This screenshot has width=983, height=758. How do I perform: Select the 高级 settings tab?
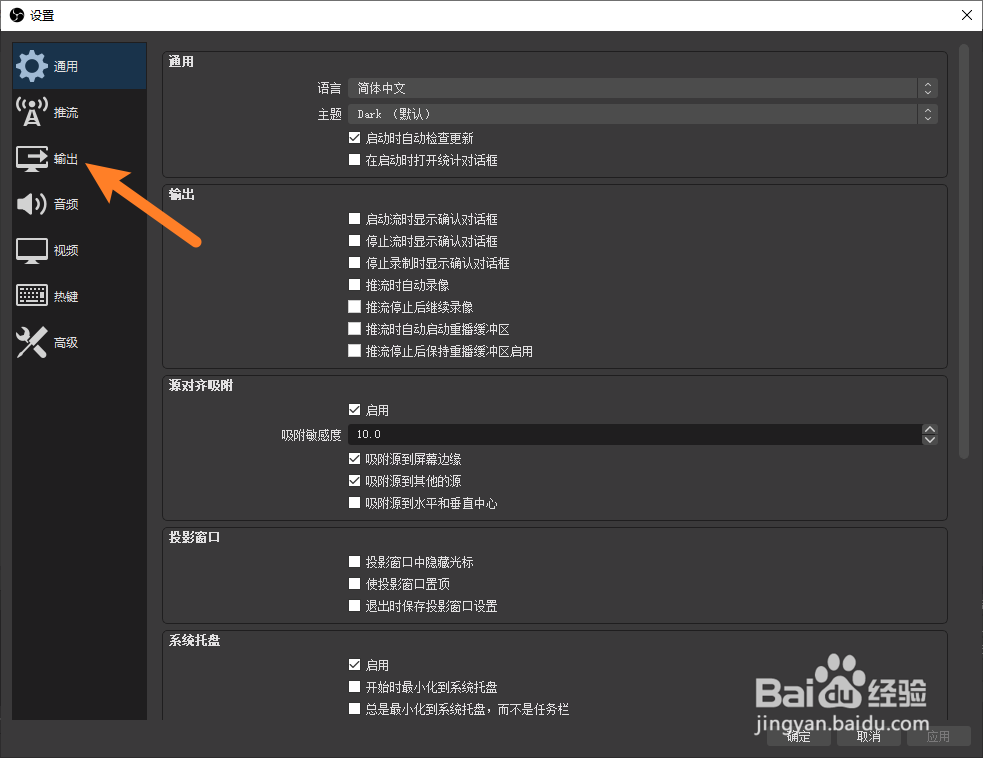coord(80,342)
